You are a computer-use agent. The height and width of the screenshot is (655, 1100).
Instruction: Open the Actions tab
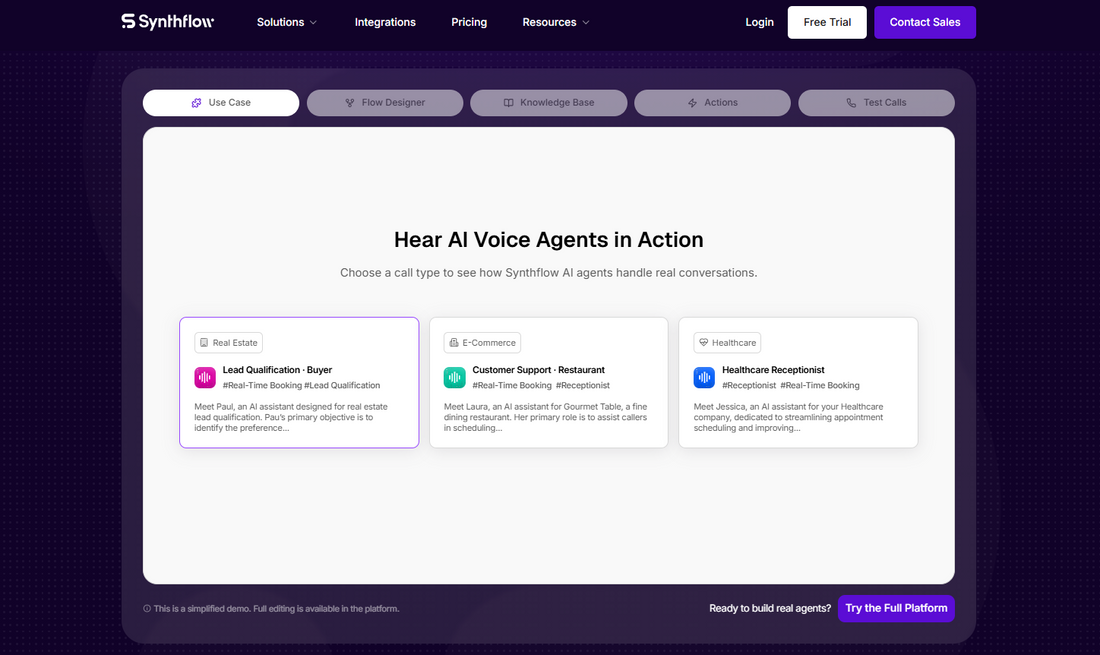(712, 102)
